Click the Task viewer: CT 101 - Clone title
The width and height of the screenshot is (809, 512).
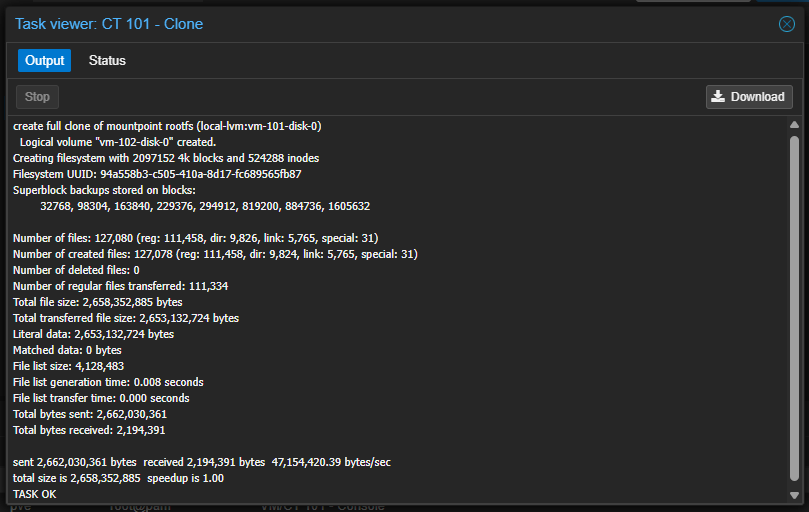pos(109,24)
